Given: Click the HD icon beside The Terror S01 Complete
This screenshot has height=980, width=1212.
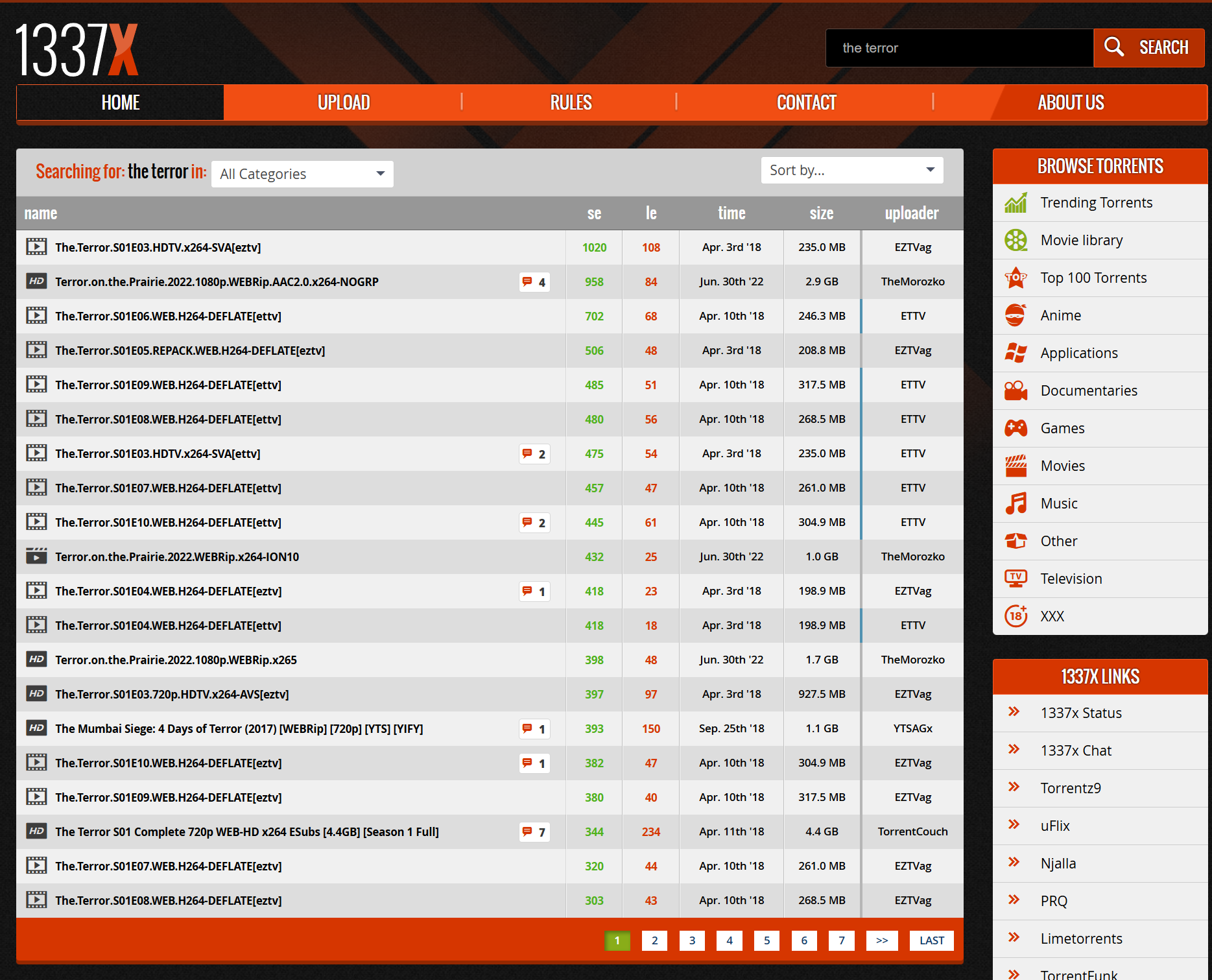Looking at the screenshot, I should pos(36,831).
